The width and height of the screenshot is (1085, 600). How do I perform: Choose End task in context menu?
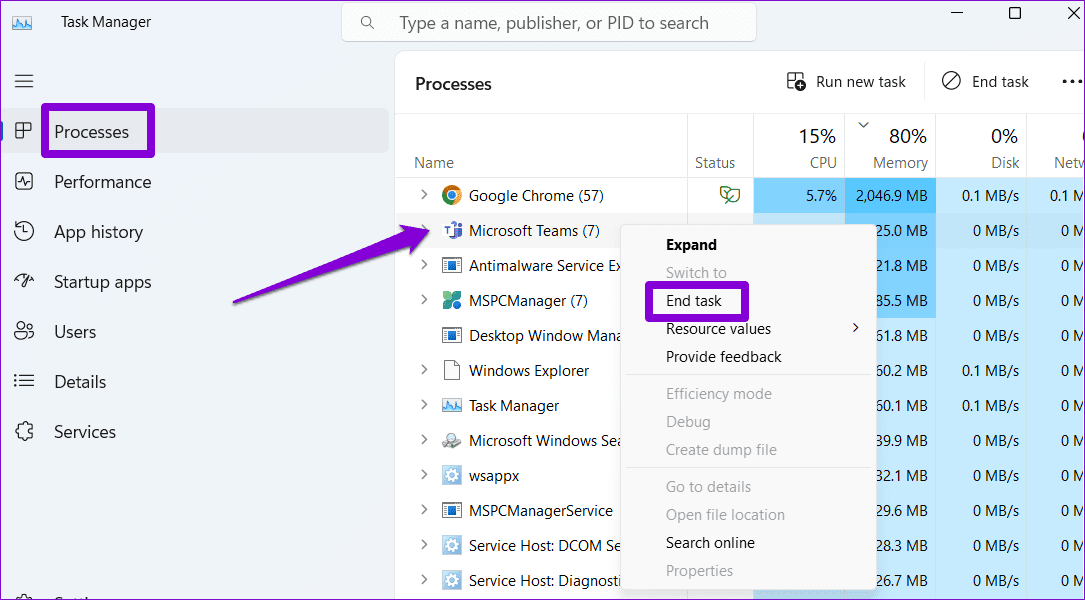coord(694,301)
